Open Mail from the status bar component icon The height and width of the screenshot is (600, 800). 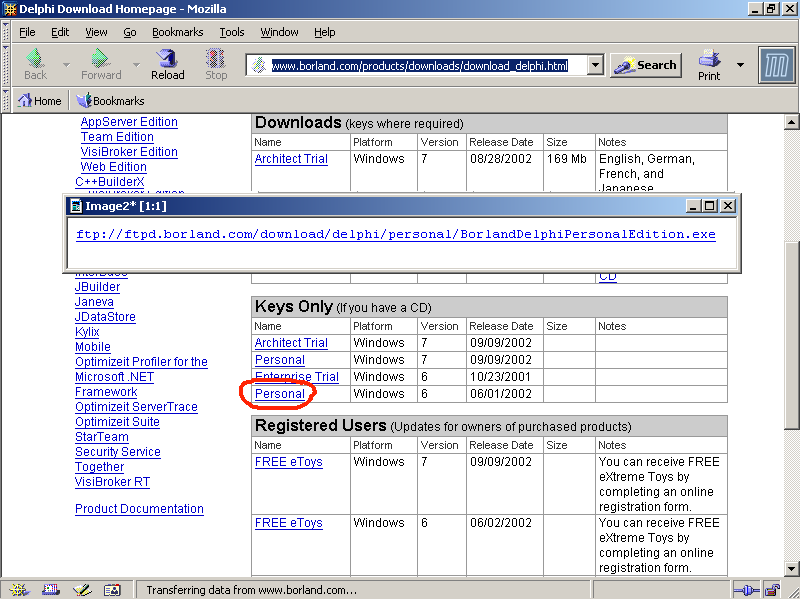click(x=51, y=590)
